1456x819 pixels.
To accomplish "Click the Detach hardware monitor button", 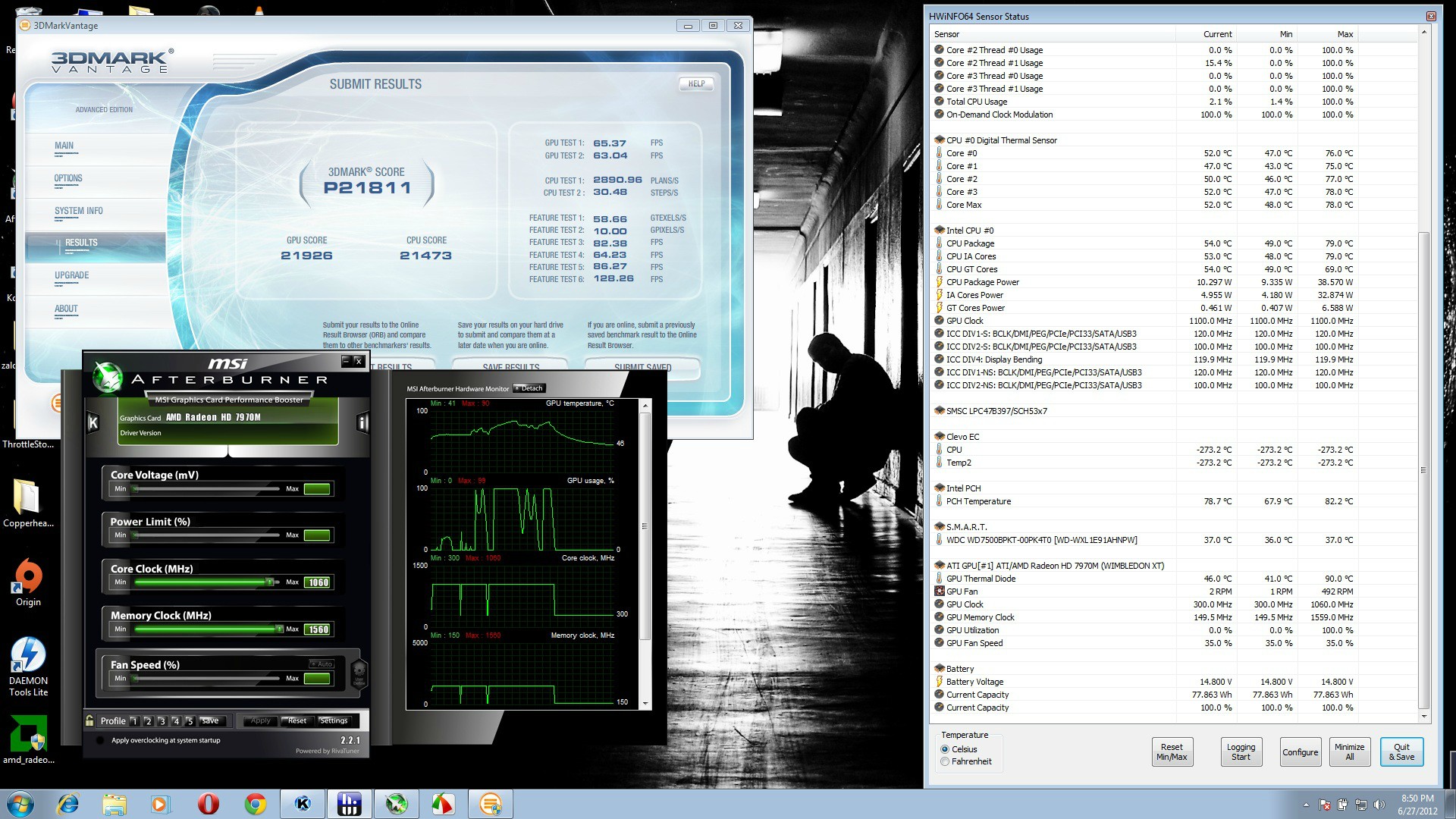I will point(529,388).
